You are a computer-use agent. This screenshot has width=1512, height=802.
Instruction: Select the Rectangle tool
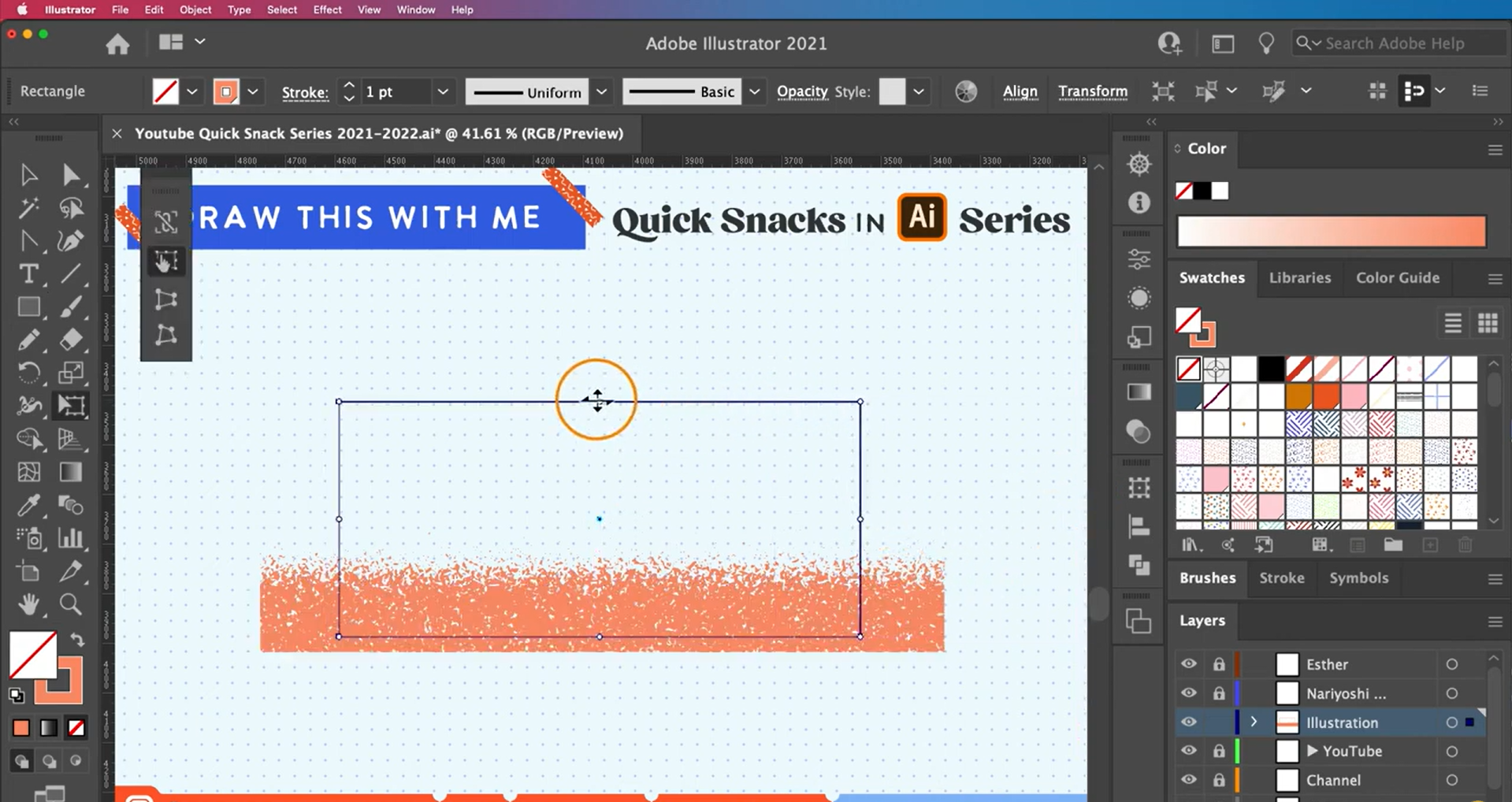pyautogui.click(x=29, y=306)
